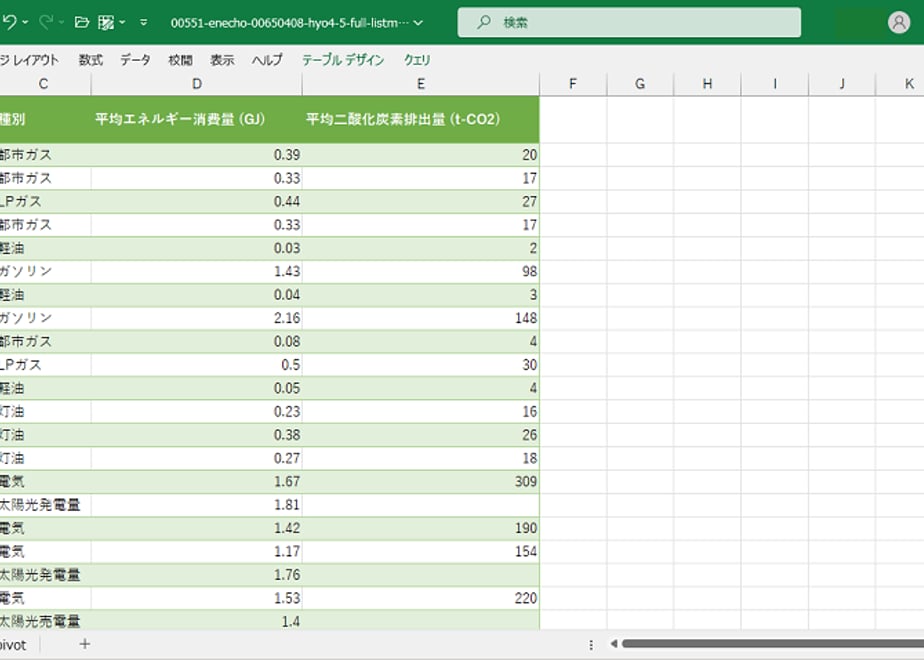Select the cell with value 190

[x=421, y=528]
